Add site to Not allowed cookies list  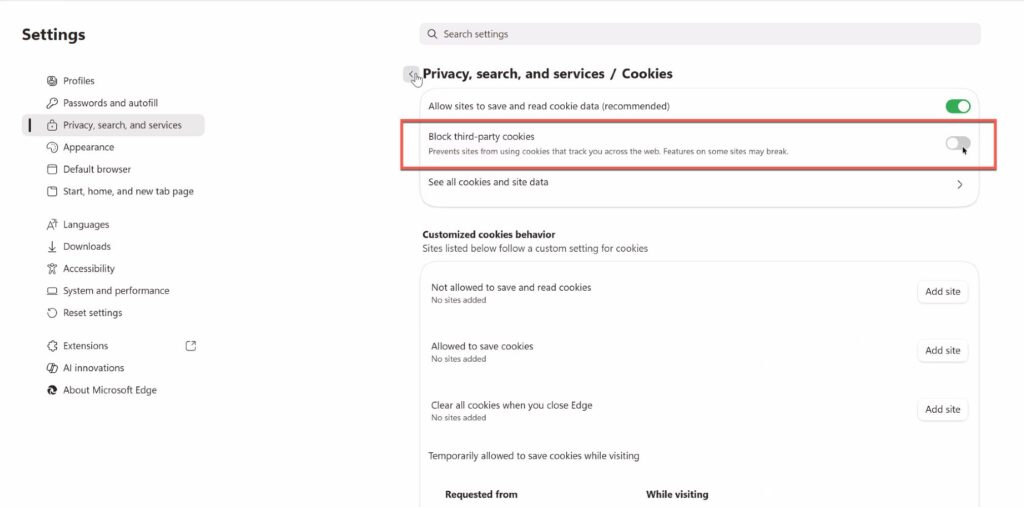(x=942, y=292)
